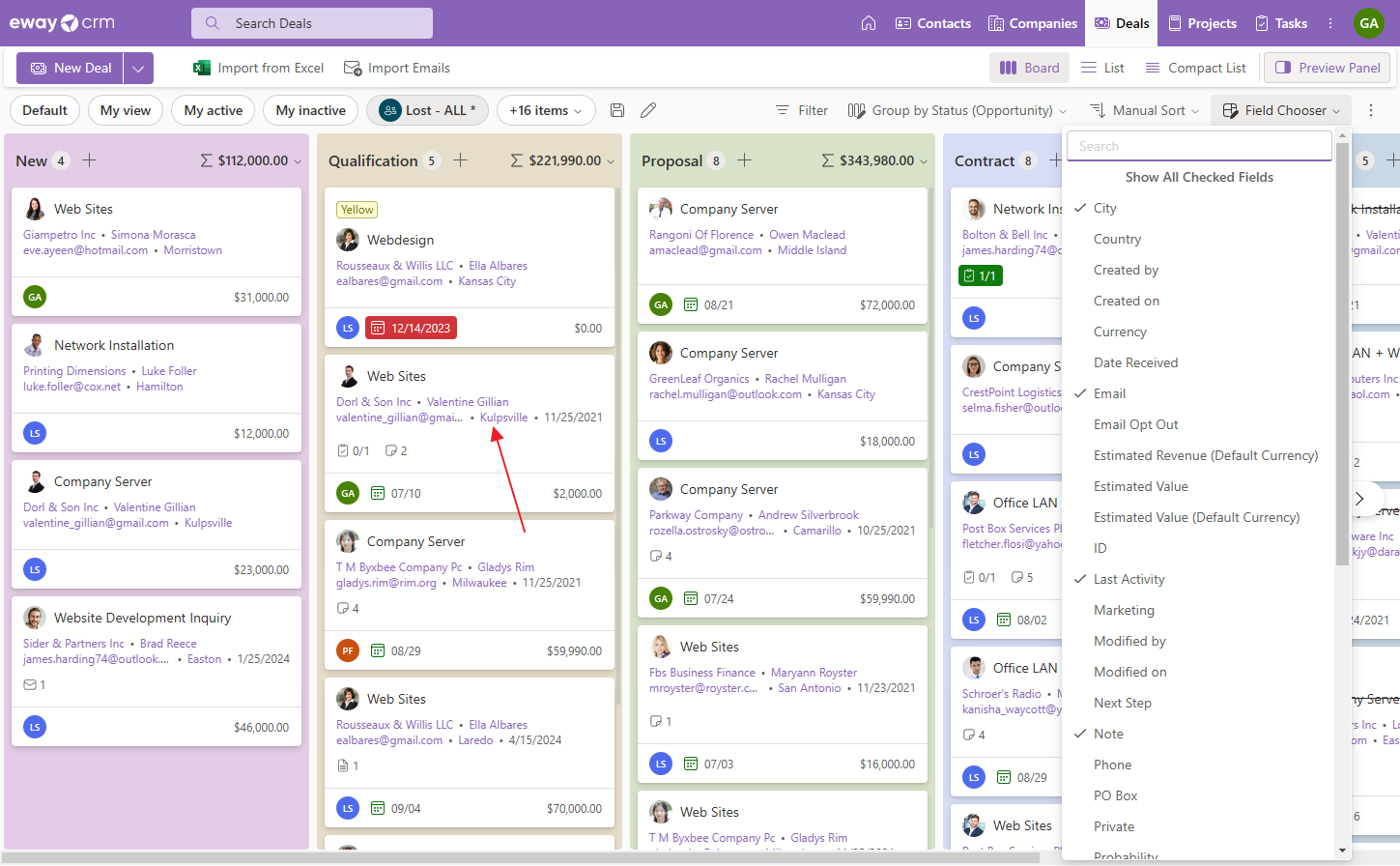Click the document note icon on Laredo card
The image size is (1400, 866).
coord(348,765)
